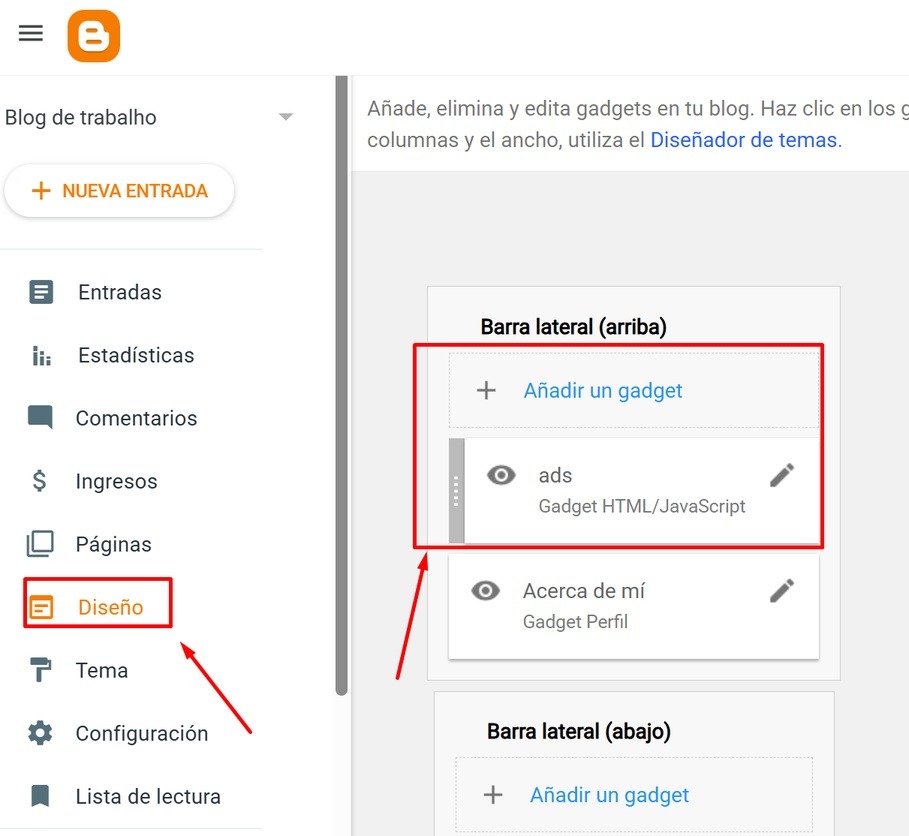Edit the ads gadget with pencil icon
Image resolution: width=909 pixels, height=836 pixels.
(782, 475)
